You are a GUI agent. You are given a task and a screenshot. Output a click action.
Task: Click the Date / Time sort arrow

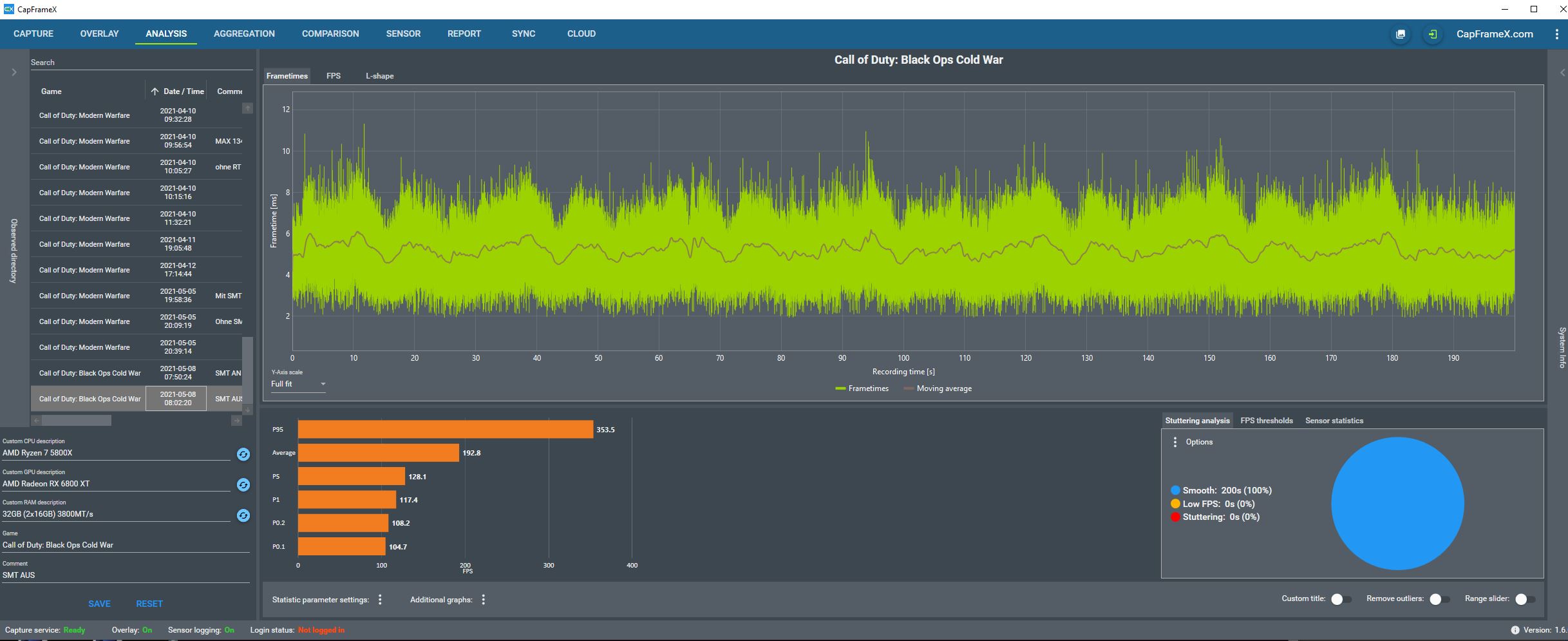click(x=155, y=91)
